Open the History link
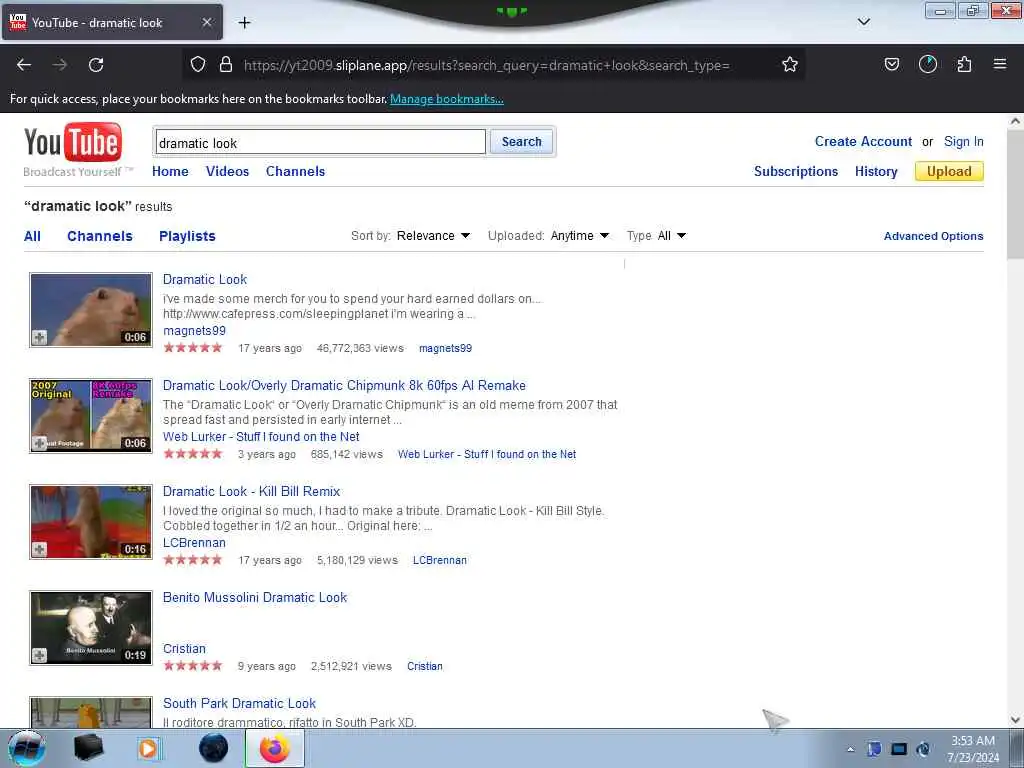1024x768 pixels. tap(876, 171)
